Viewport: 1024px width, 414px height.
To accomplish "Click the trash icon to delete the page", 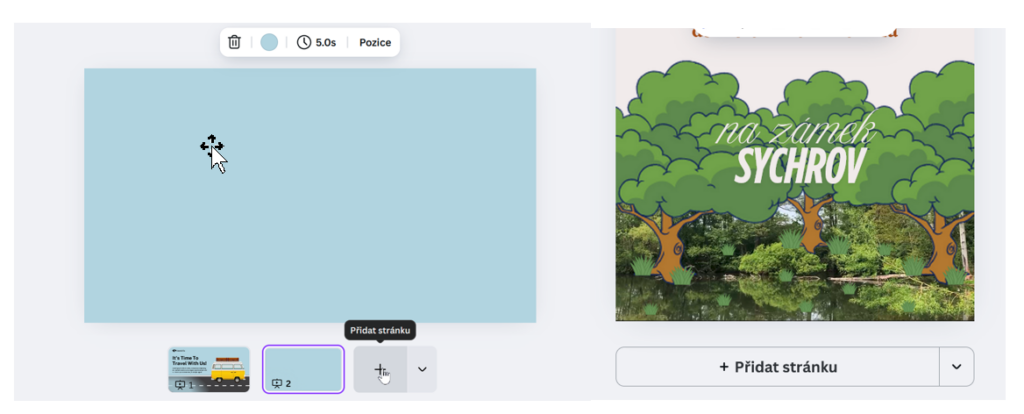I will point(234,42).
